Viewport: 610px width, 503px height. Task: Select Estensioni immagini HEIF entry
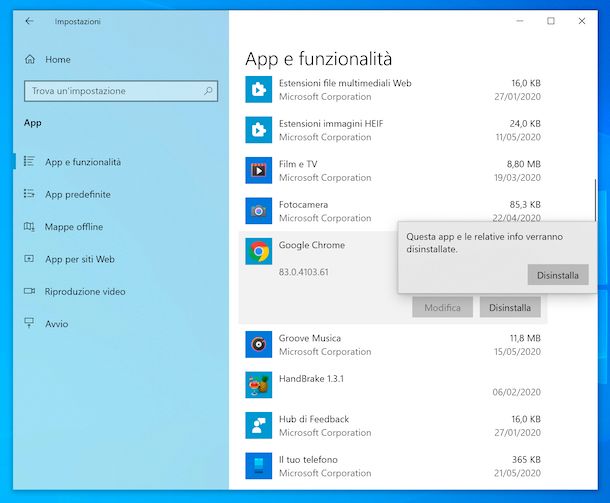click(393, 130)
